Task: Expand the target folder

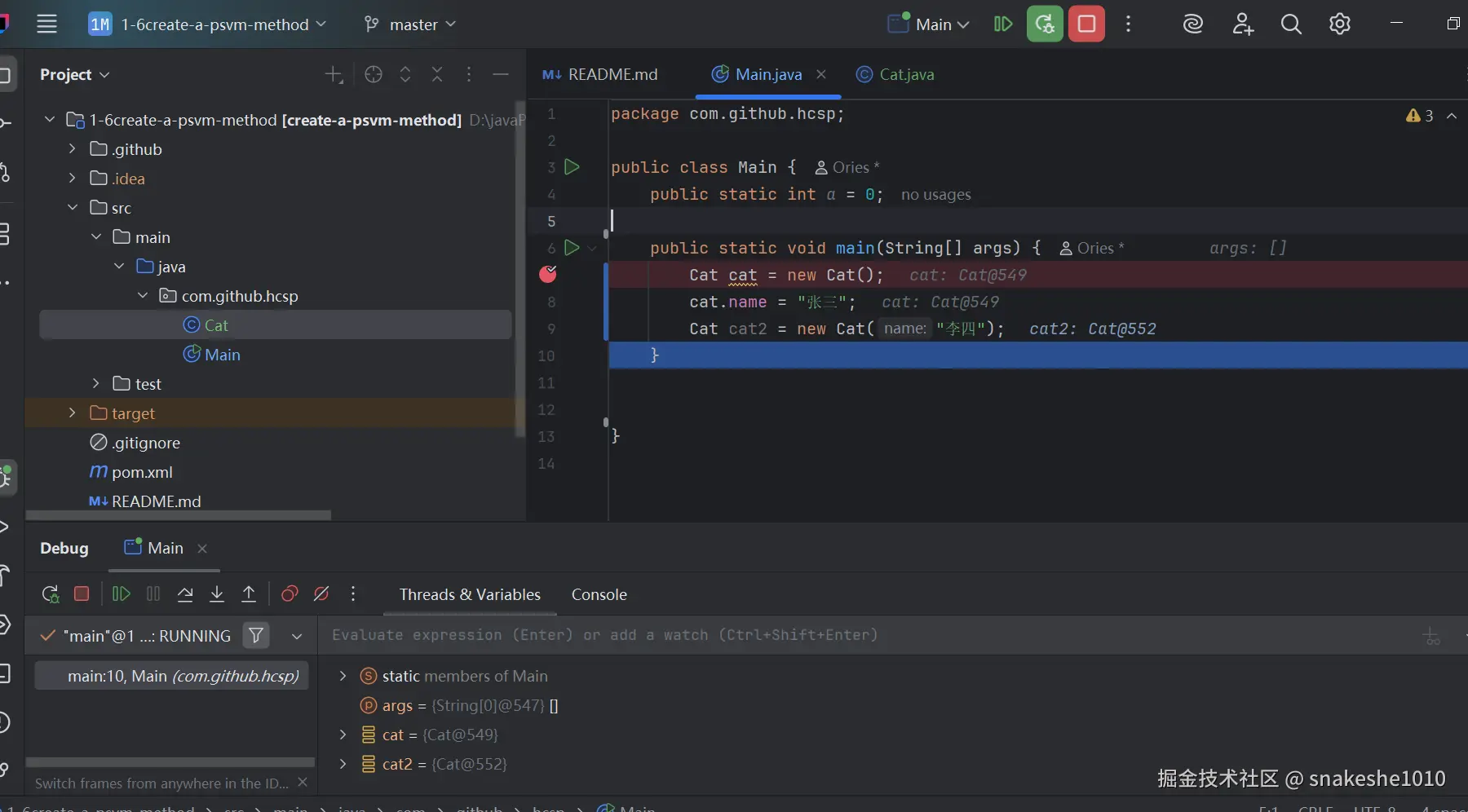Action: coord(73,413)
